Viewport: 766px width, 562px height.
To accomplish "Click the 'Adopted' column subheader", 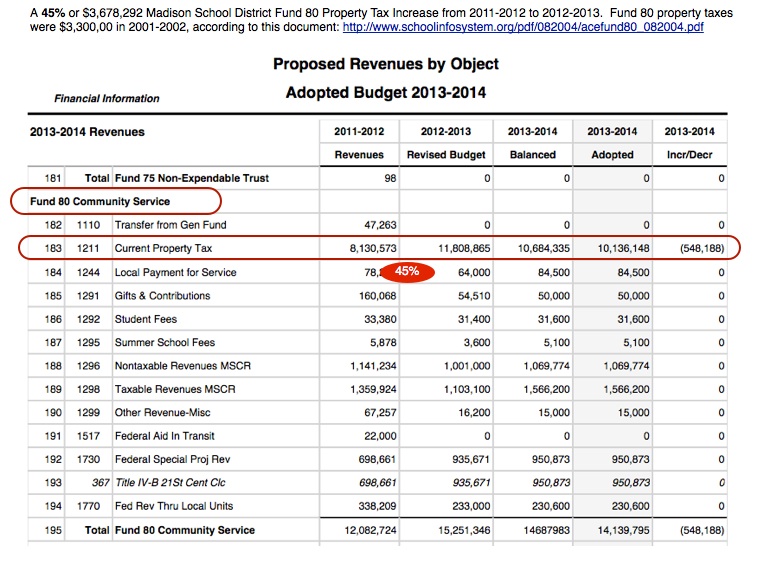I will [612, 155].
